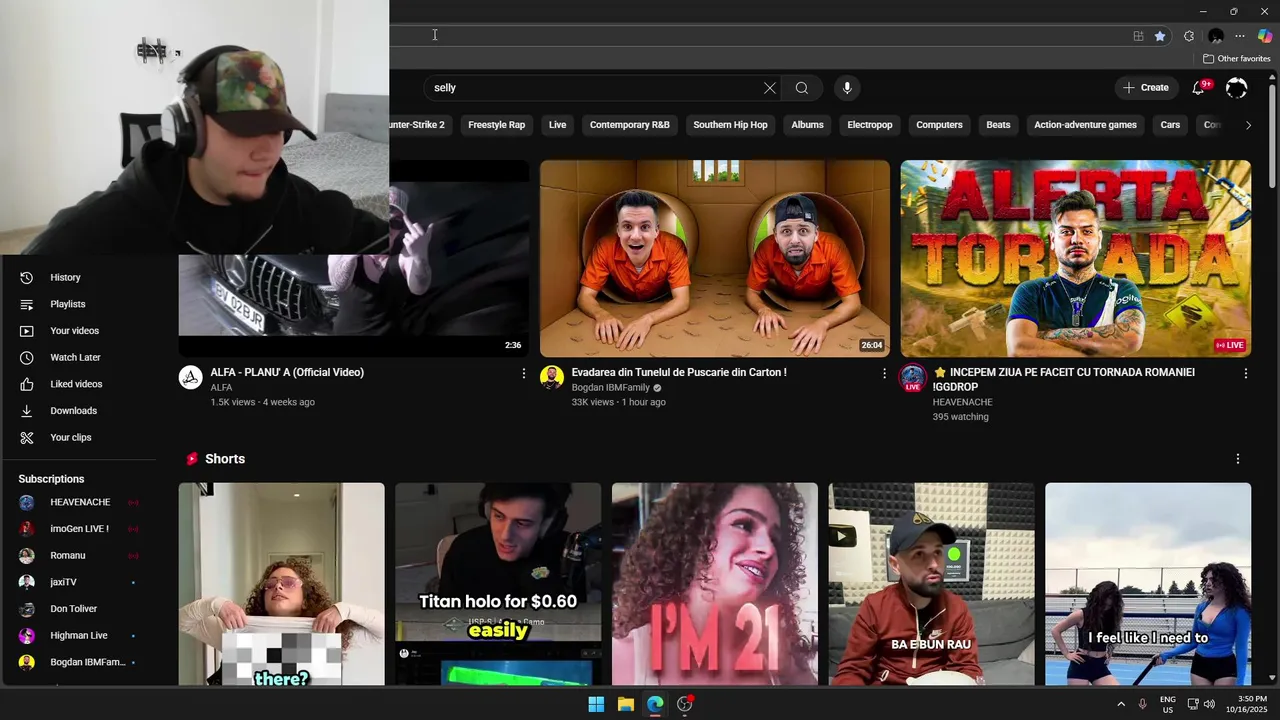This screenshot has height=720, width=1280.
Task: Select the Live filter chip
Action: click(557, 125)
